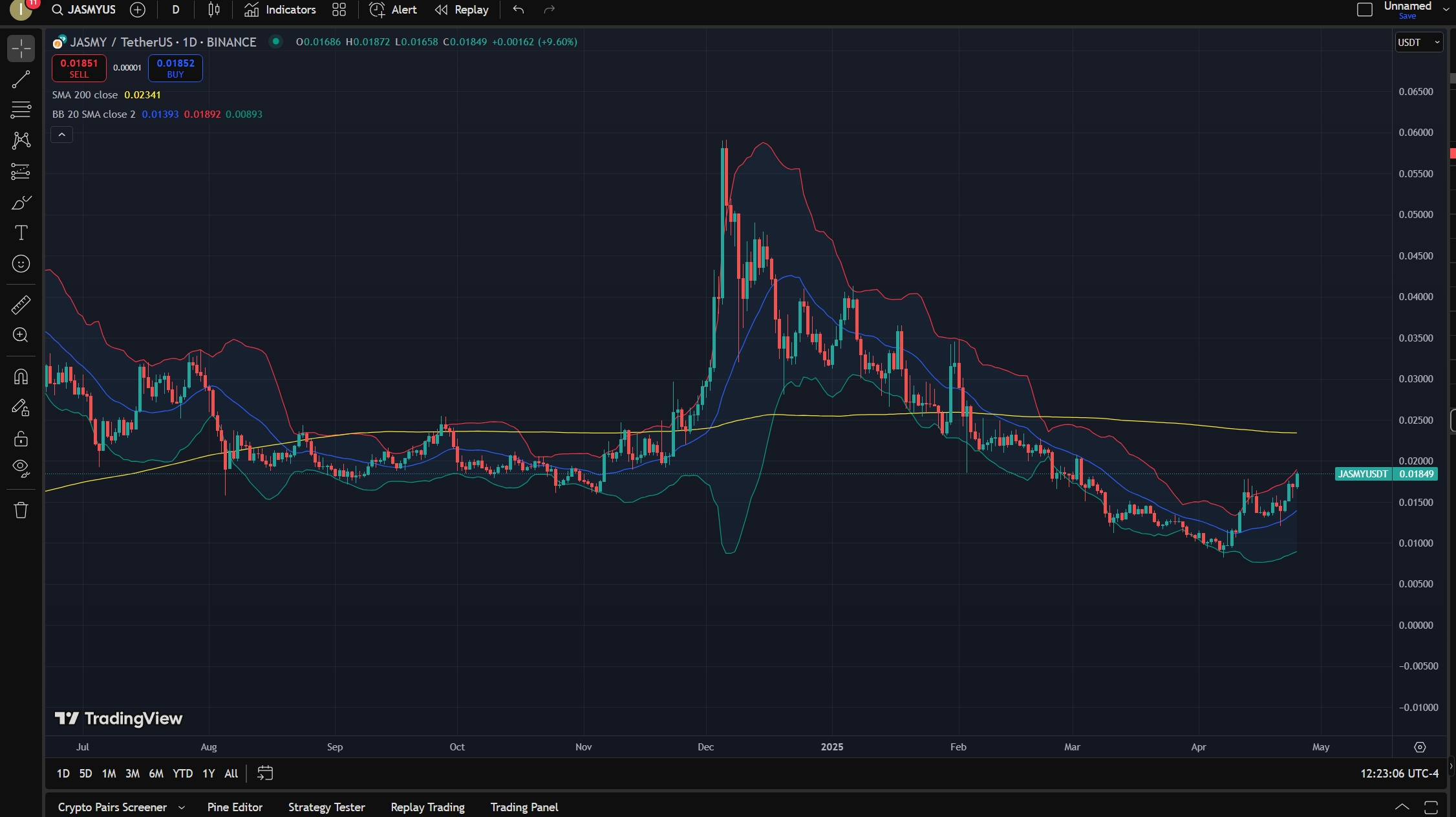The height and width of the screenshot is (817, 1456).
Task: Open the Pine Editor tab
Action: [235, 807]
